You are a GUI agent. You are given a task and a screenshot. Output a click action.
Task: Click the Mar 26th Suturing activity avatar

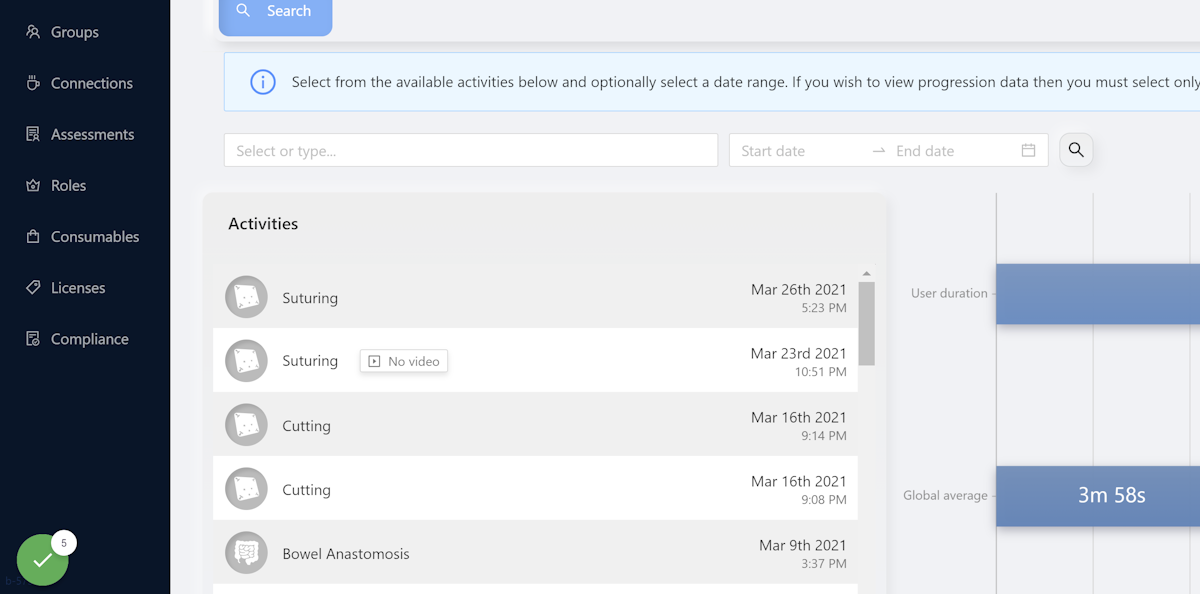tap(246, 297)
